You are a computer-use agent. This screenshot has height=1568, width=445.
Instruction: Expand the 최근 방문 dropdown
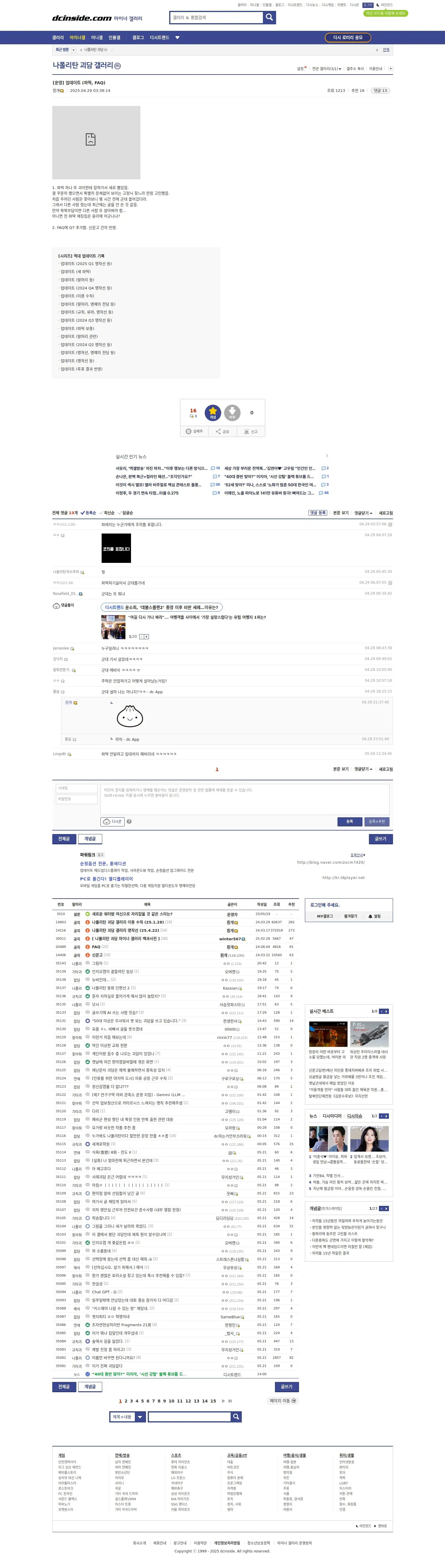click(x=74, y=50)
